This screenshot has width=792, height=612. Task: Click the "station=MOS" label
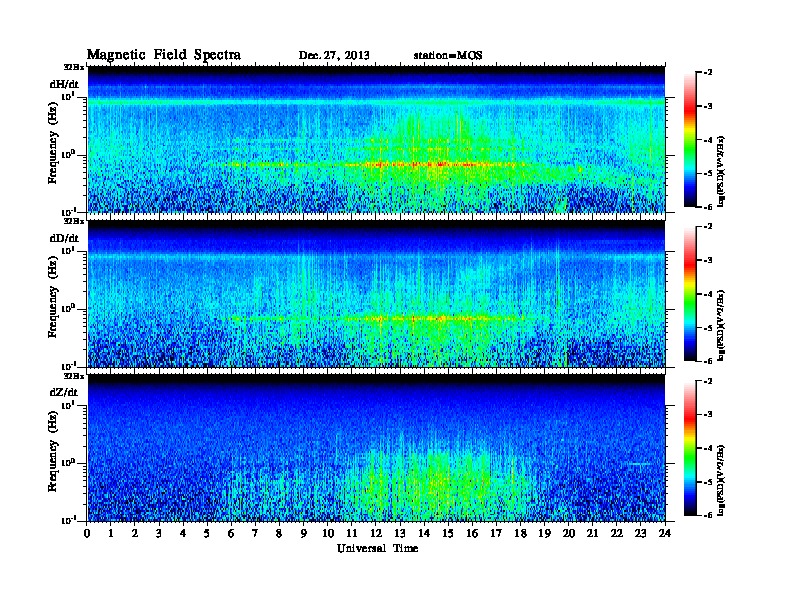click(448, 56)
